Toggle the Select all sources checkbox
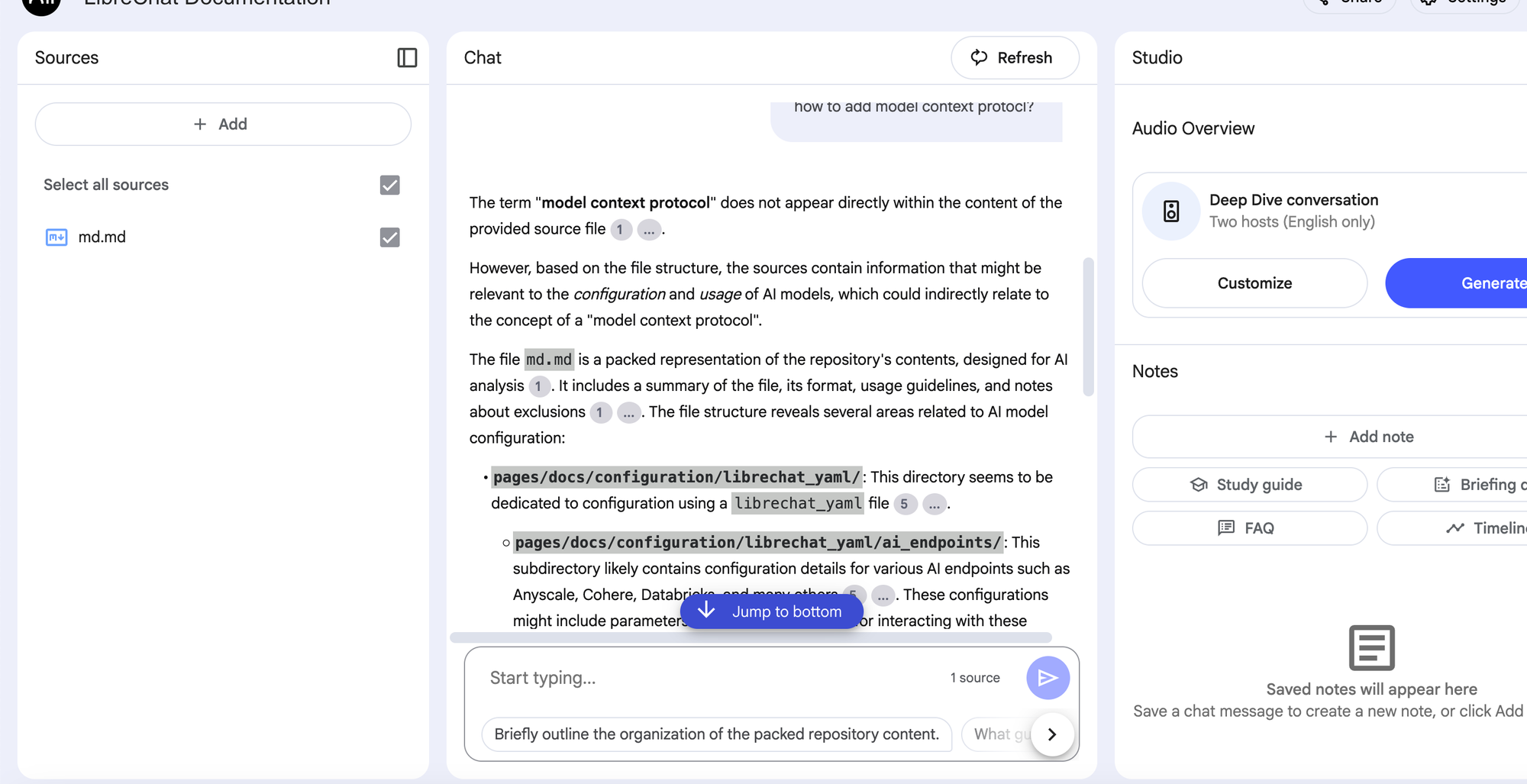The image size is (1527, 784). click(x=389, y=185)
